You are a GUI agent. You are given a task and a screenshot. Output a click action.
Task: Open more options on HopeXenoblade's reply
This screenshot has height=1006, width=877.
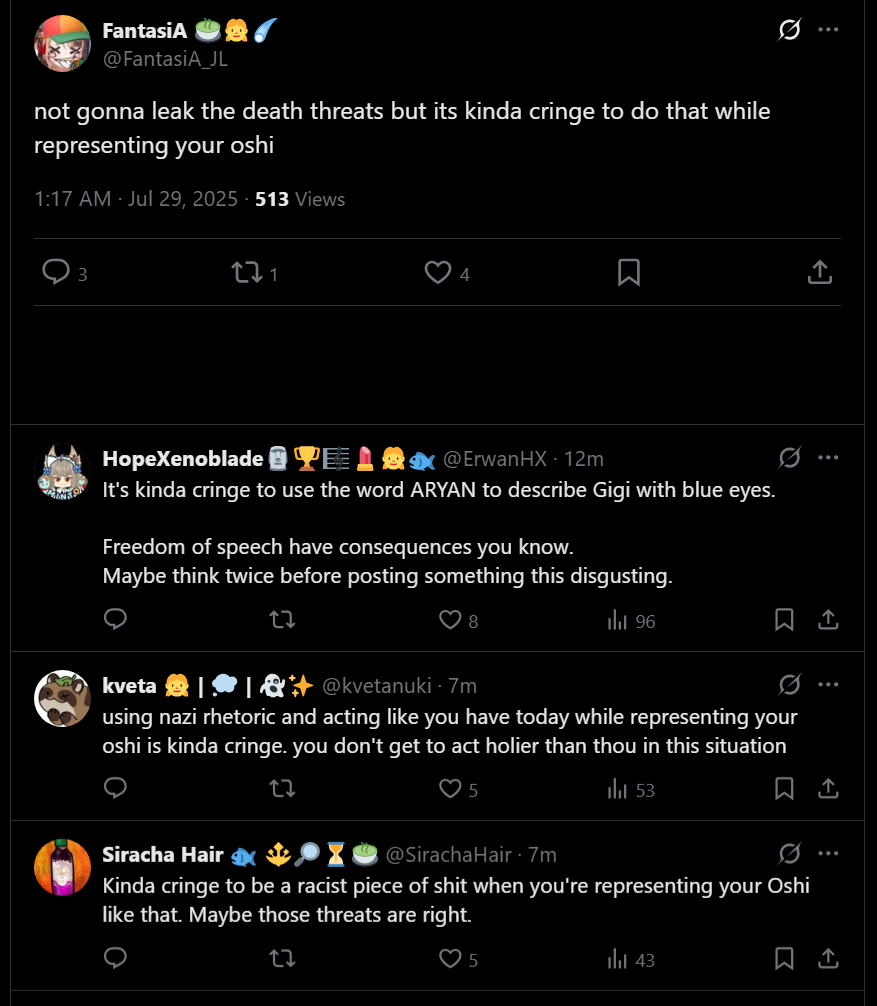pos(828,458)
